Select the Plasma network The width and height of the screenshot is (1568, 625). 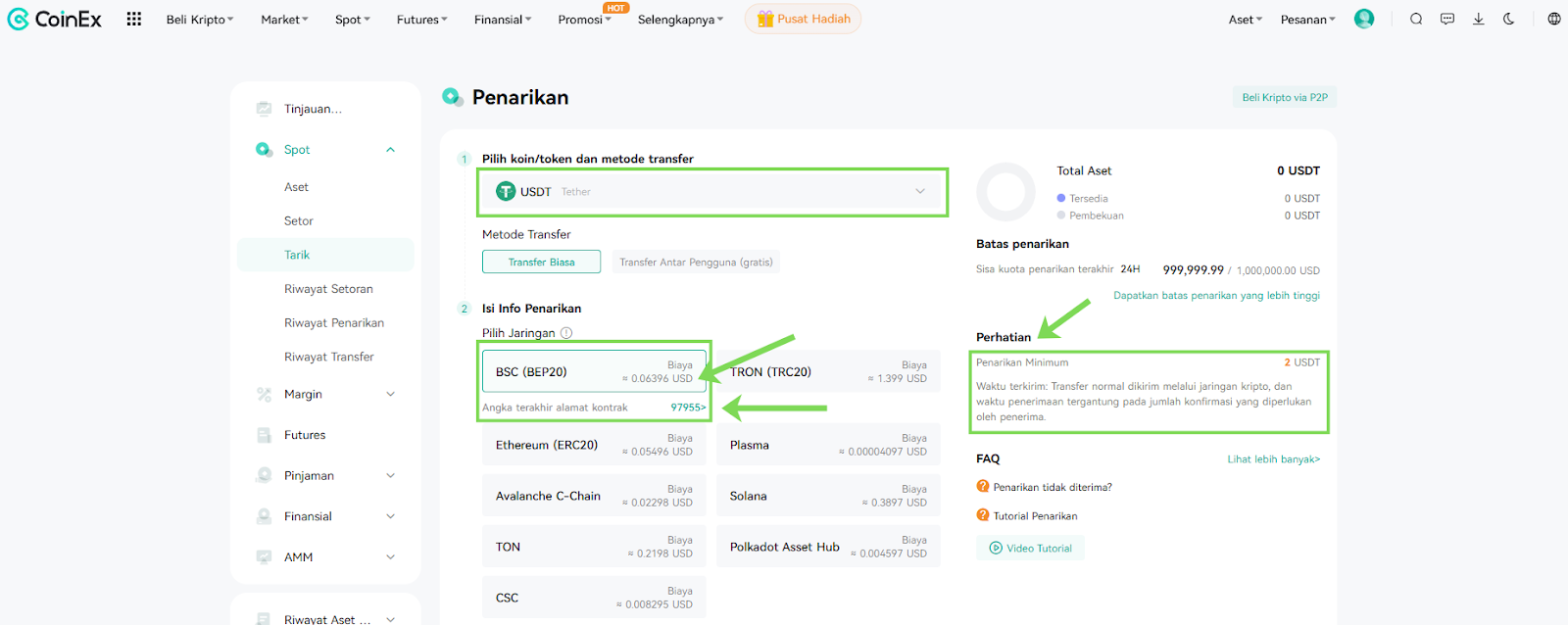click(x=828, y=445)
